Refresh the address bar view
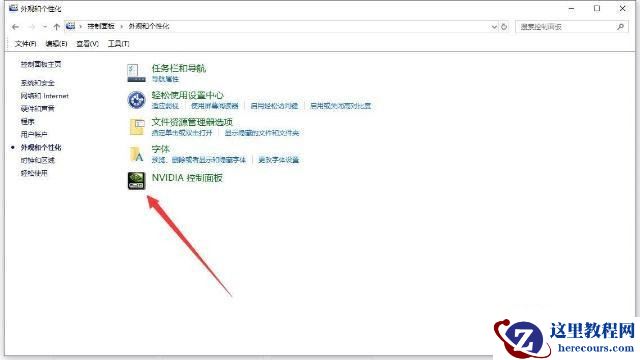The image size is (640, 360). (504, 27)
